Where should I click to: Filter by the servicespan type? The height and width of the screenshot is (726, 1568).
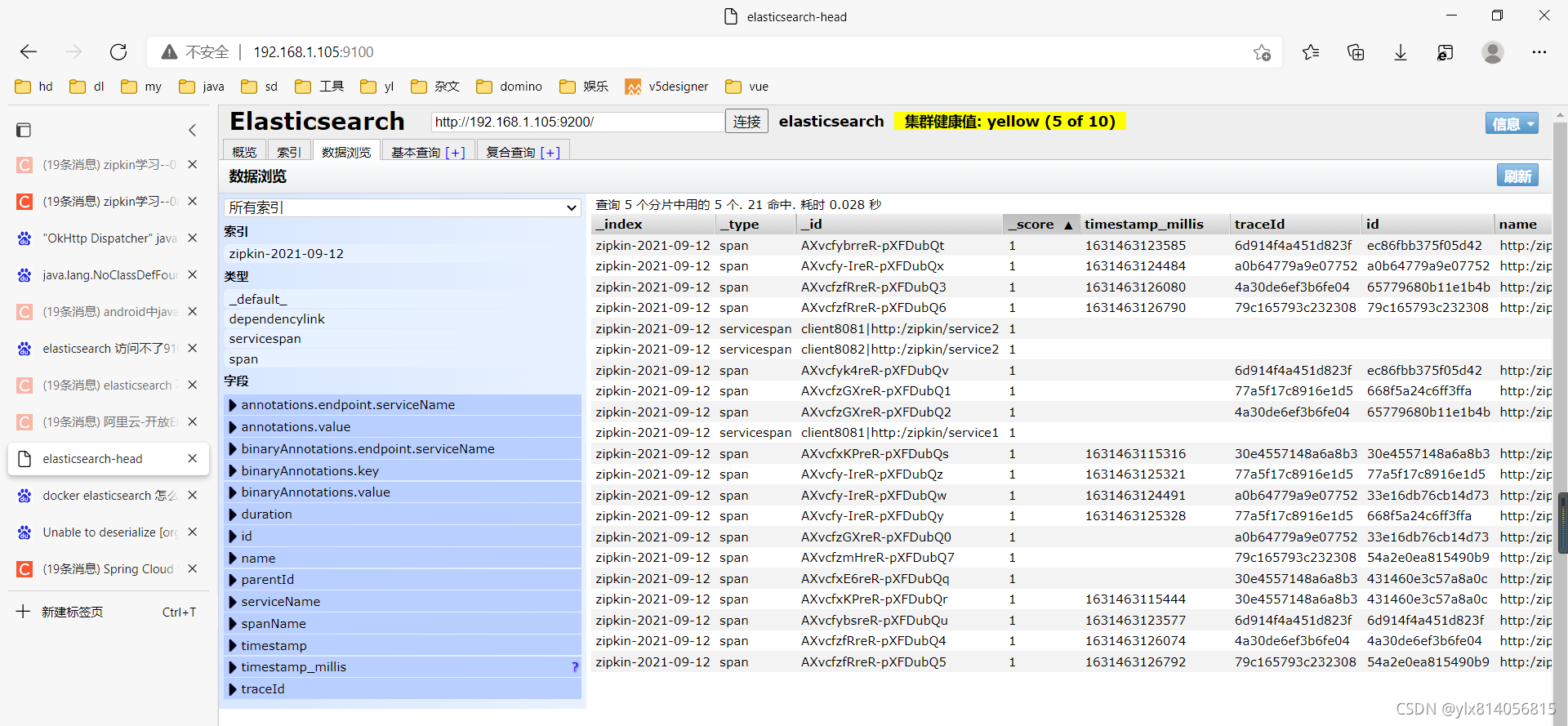402,339
